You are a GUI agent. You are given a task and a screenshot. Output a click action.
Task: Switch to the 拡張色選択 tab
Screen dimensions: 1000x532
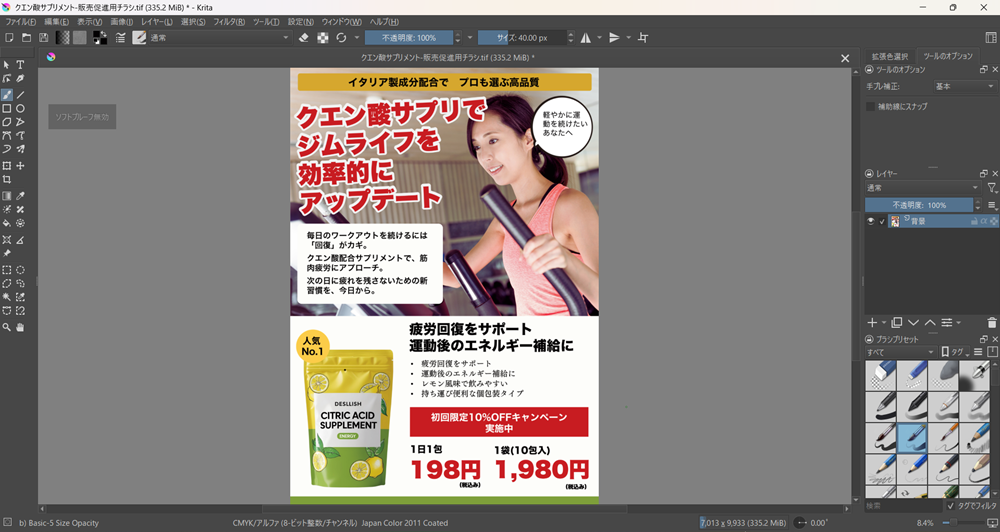889,56
